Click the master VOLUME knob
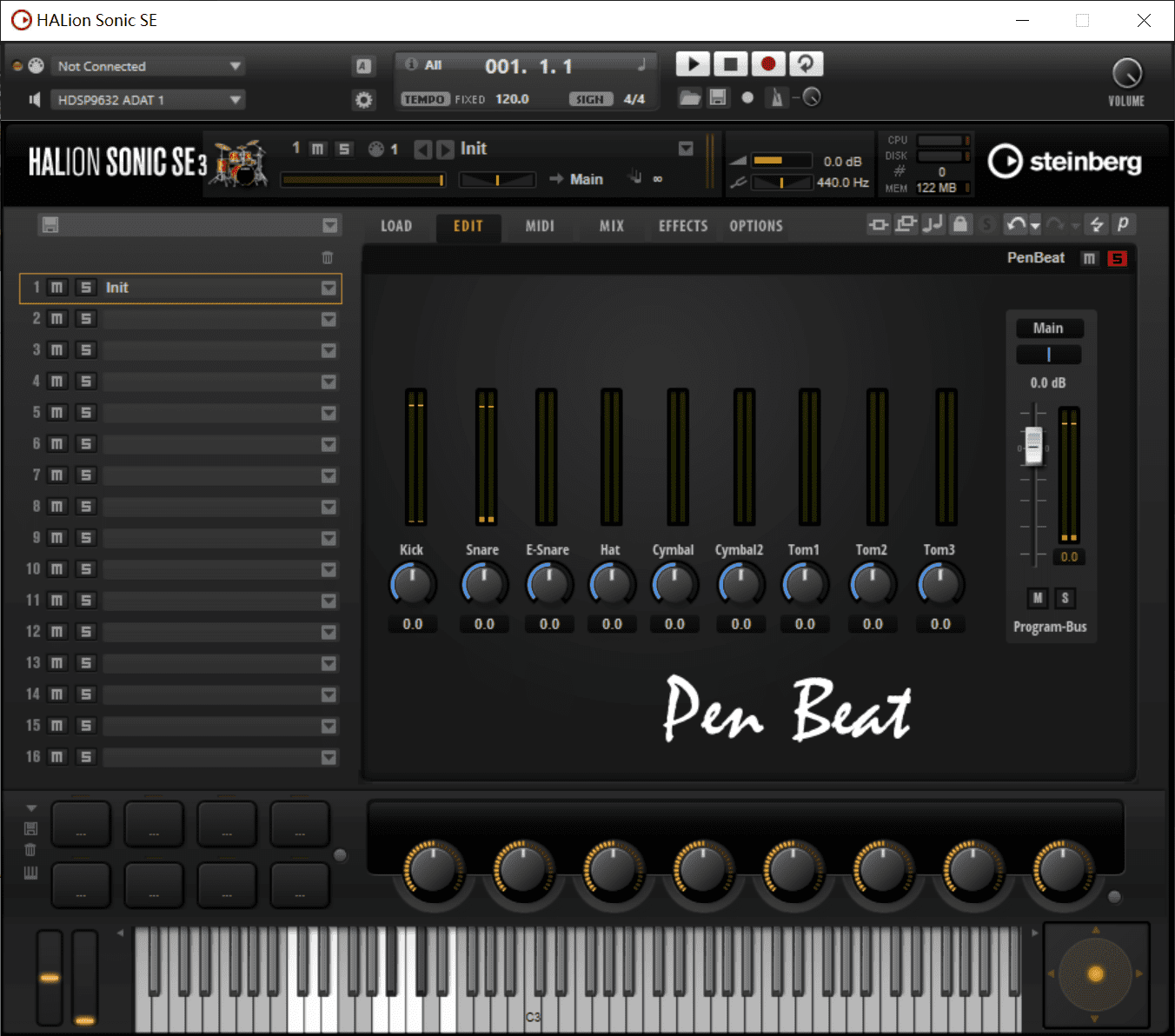This screenshot has width=1175, height=1036. [x=1127, y=74]
